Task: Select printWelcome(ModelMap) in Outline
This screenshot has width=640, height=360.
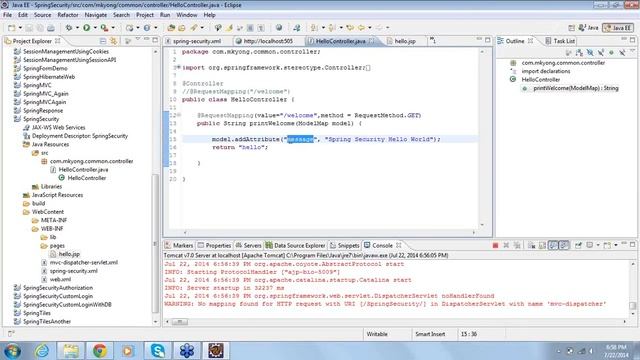Action: (x=576, y=88)
